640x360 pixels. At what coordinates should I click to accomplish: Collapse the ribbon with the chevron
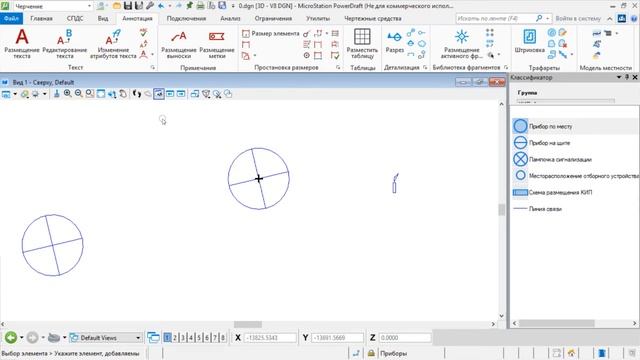609,19
